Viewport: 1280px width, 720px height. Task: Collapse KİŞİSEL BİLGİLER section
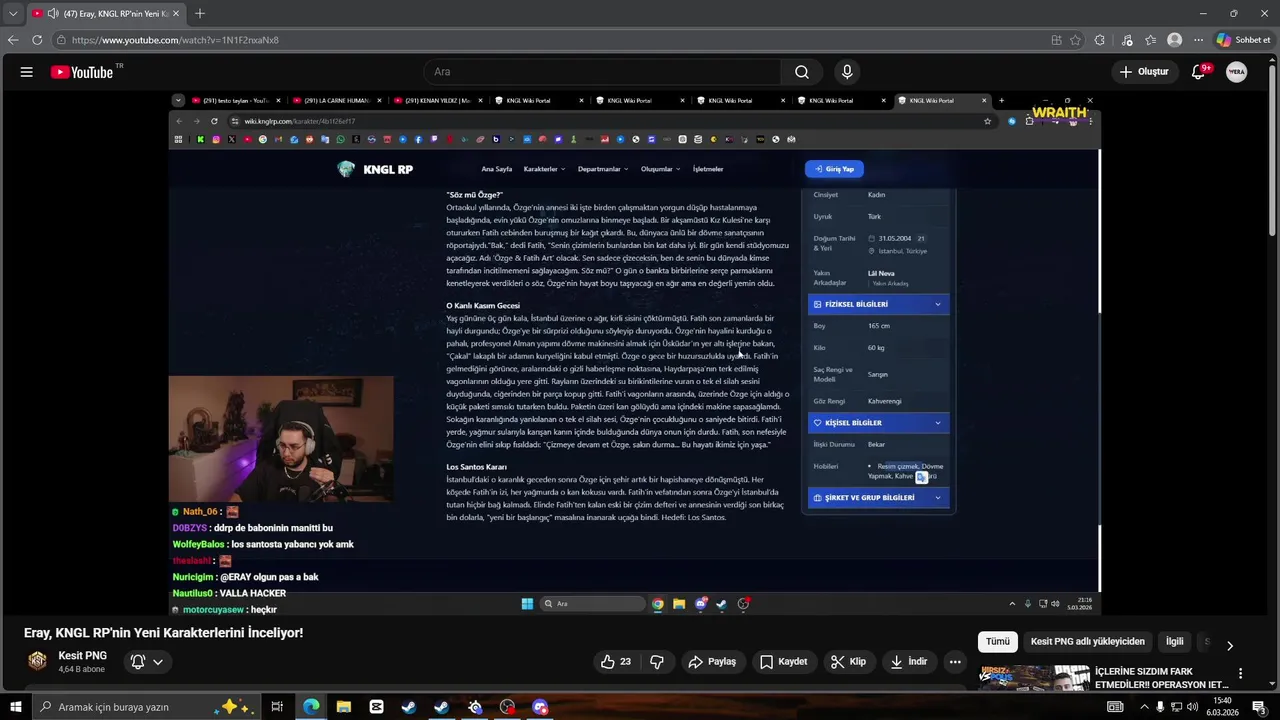878,423
